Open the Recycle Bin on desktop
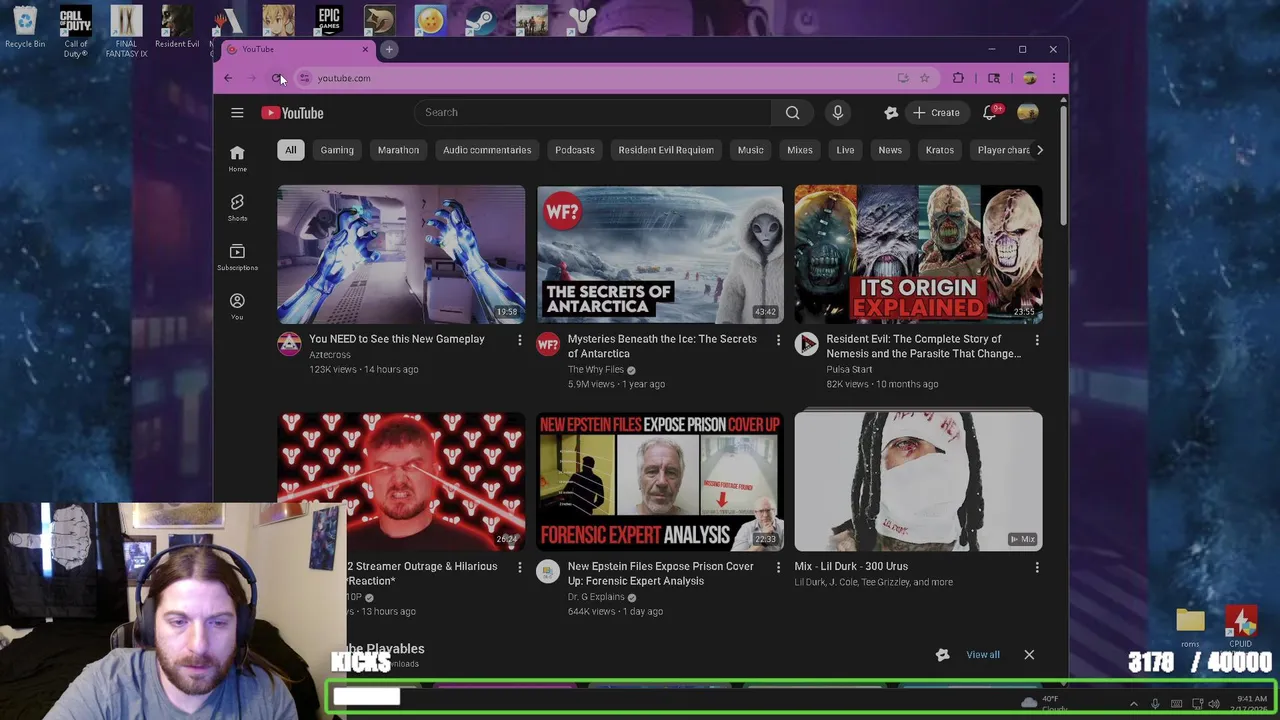The image size is (1280, 720). [x=25, y=27]
